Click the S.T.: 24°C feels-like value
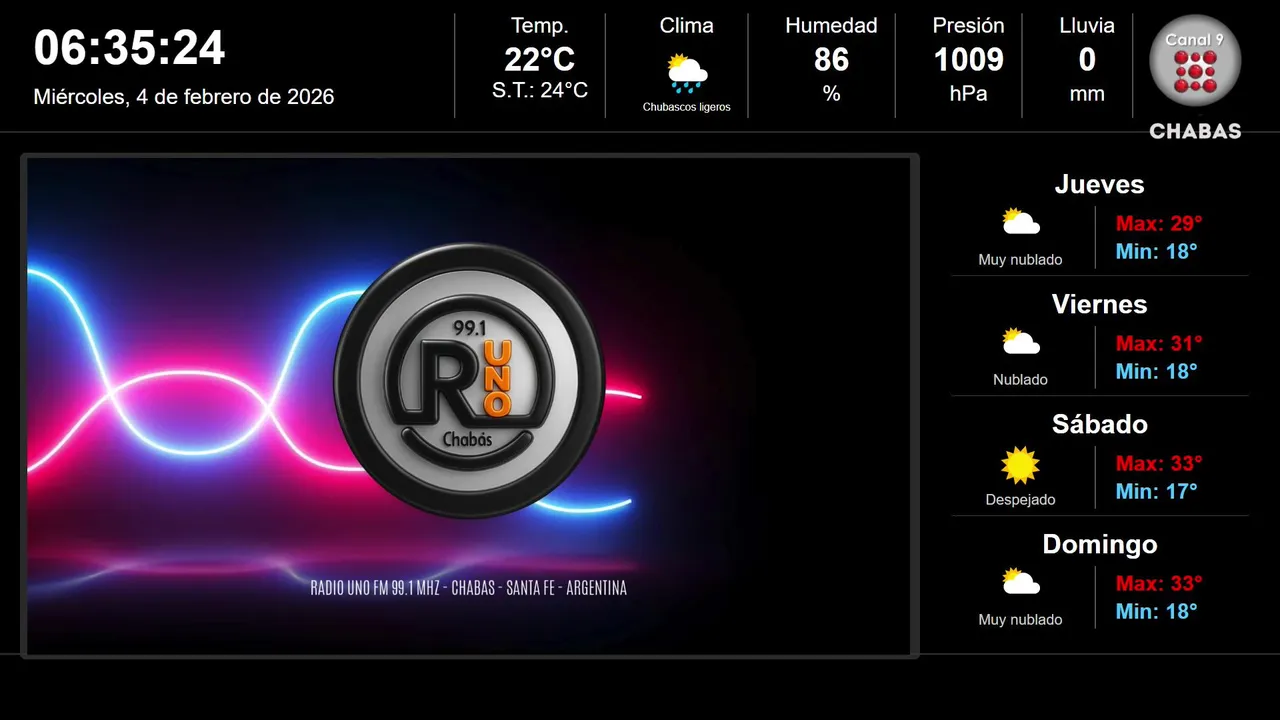 pyautogui.click(x=540, y=91)
